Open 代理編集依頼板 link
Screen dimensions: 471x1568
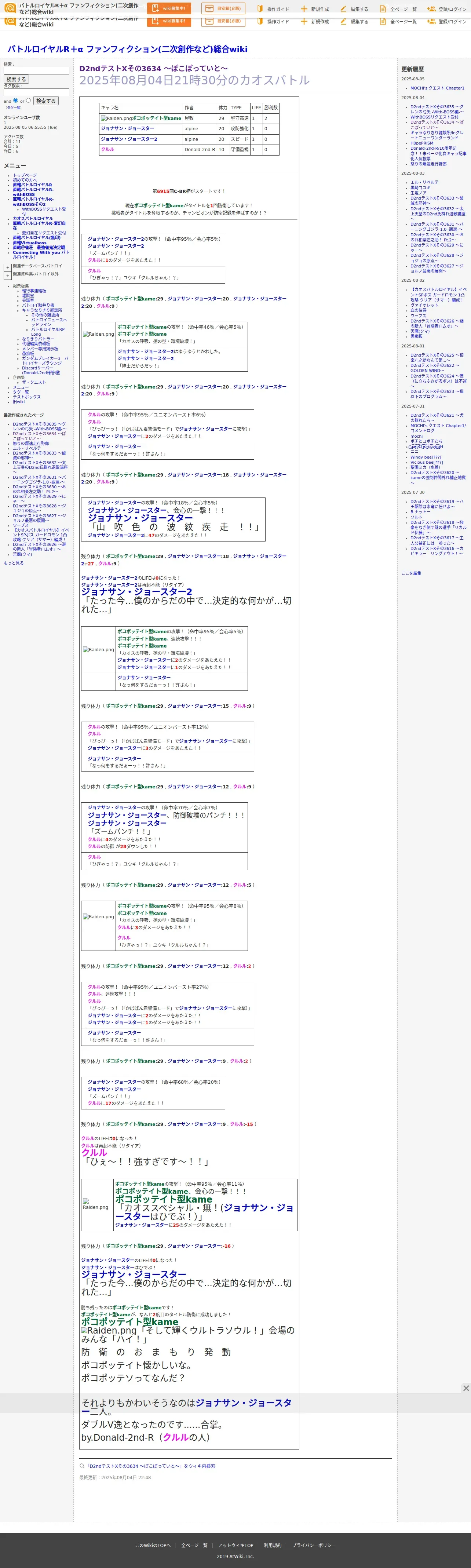(x=36, y=344)
